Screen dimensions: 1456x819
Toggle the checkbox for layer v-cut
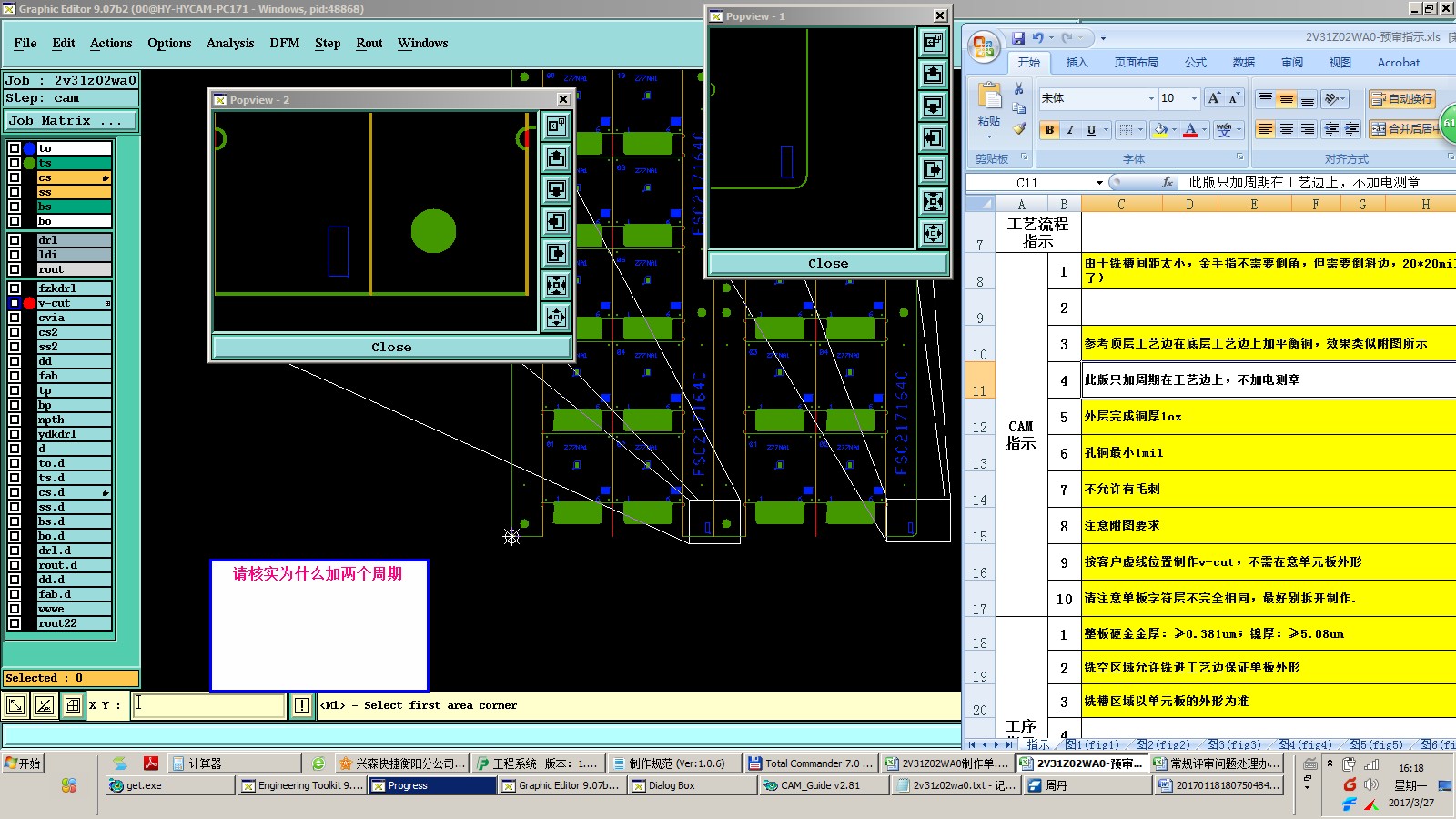click(x=15, y=303)
